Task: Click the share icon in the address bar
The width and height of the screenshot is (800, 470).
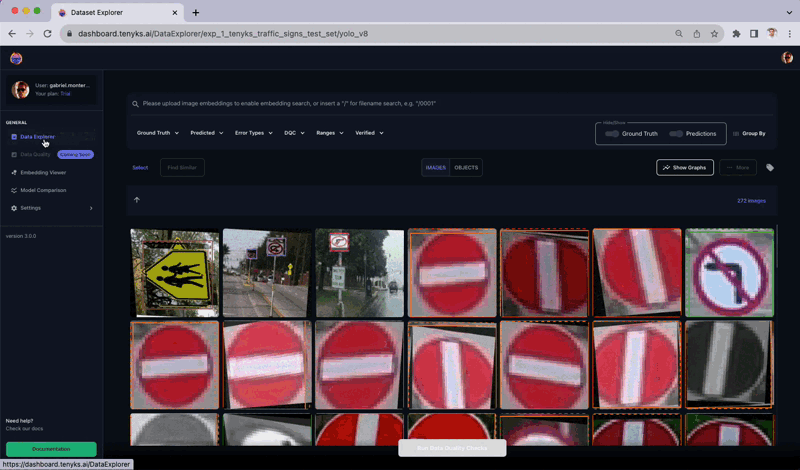Action: tap(696, 34)
